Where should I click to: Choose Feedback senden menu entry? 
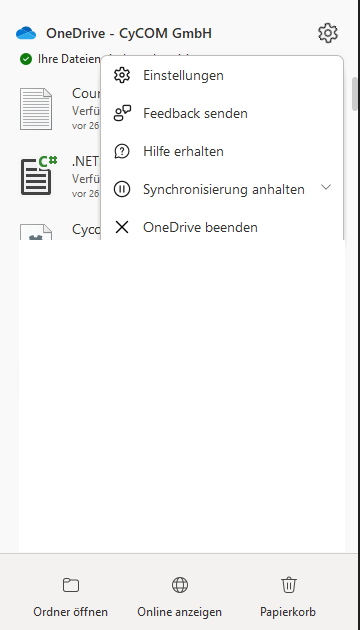(x=222, y=113)
